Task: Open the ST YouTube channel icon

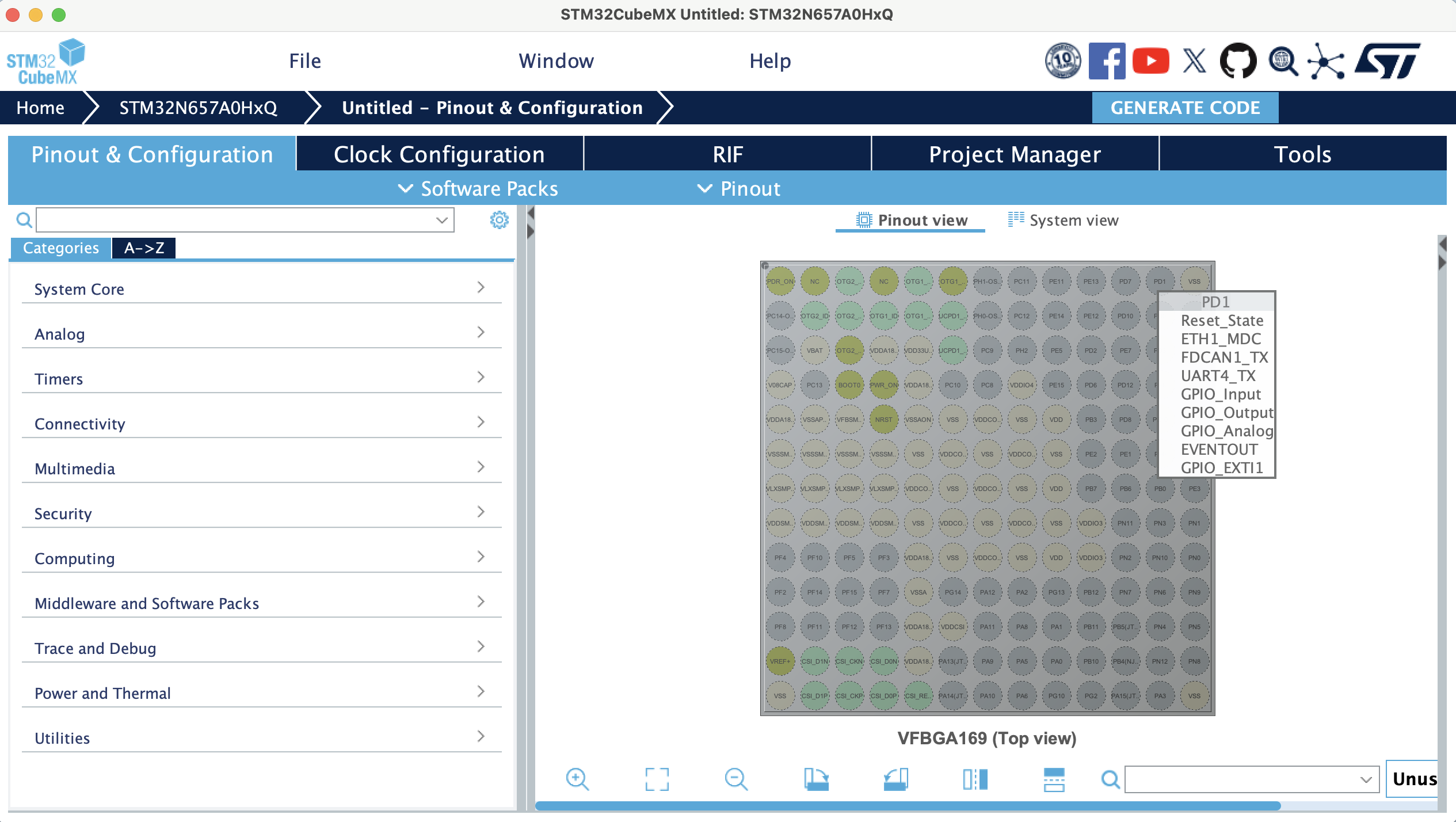Action: (x=1150, y=60)
